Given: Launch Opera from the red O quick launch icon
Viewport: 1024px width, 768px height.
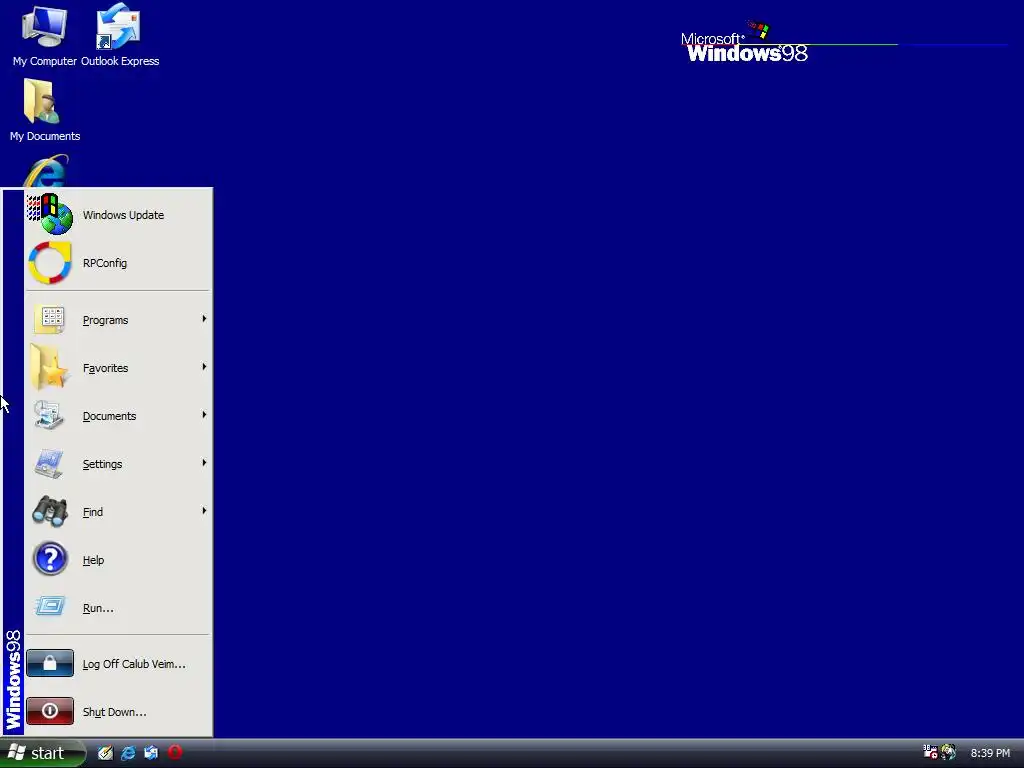Looking at the screenshot, I should point(174,752).
